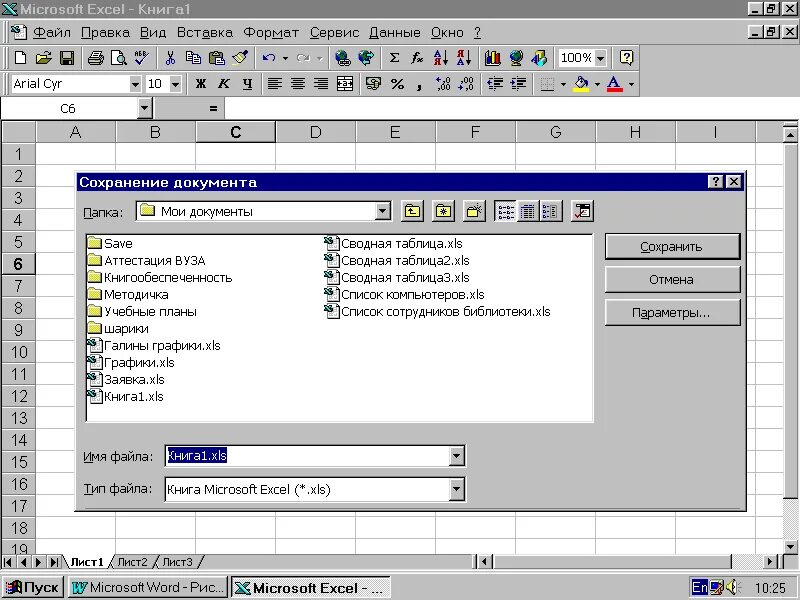The image size is (800, 600).
Task: Click the Insert Hyperlink globe icon
Action: [x=342, y=58]
